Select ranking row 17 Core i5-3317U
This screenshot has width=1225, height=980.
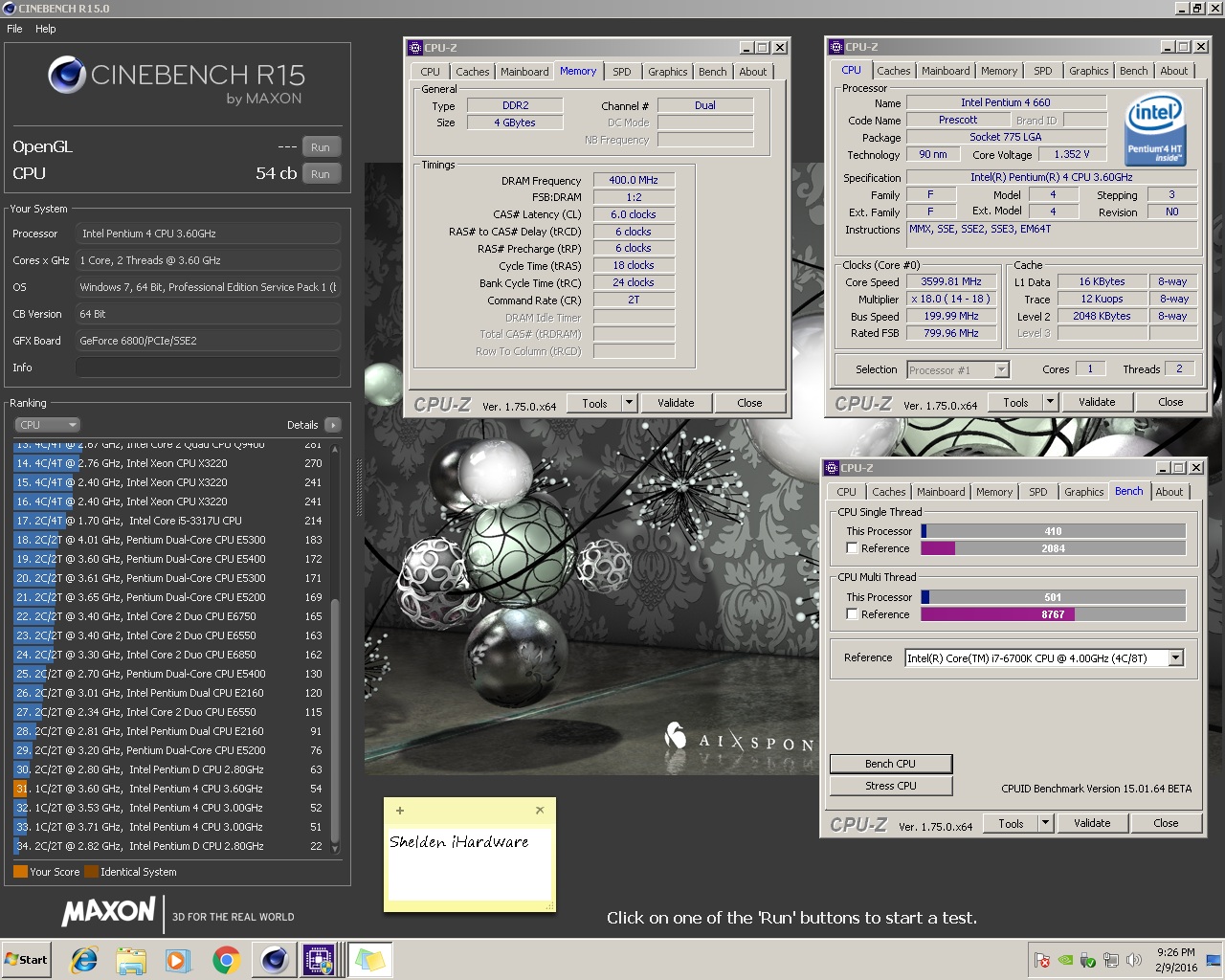click(x=172, y=521)
